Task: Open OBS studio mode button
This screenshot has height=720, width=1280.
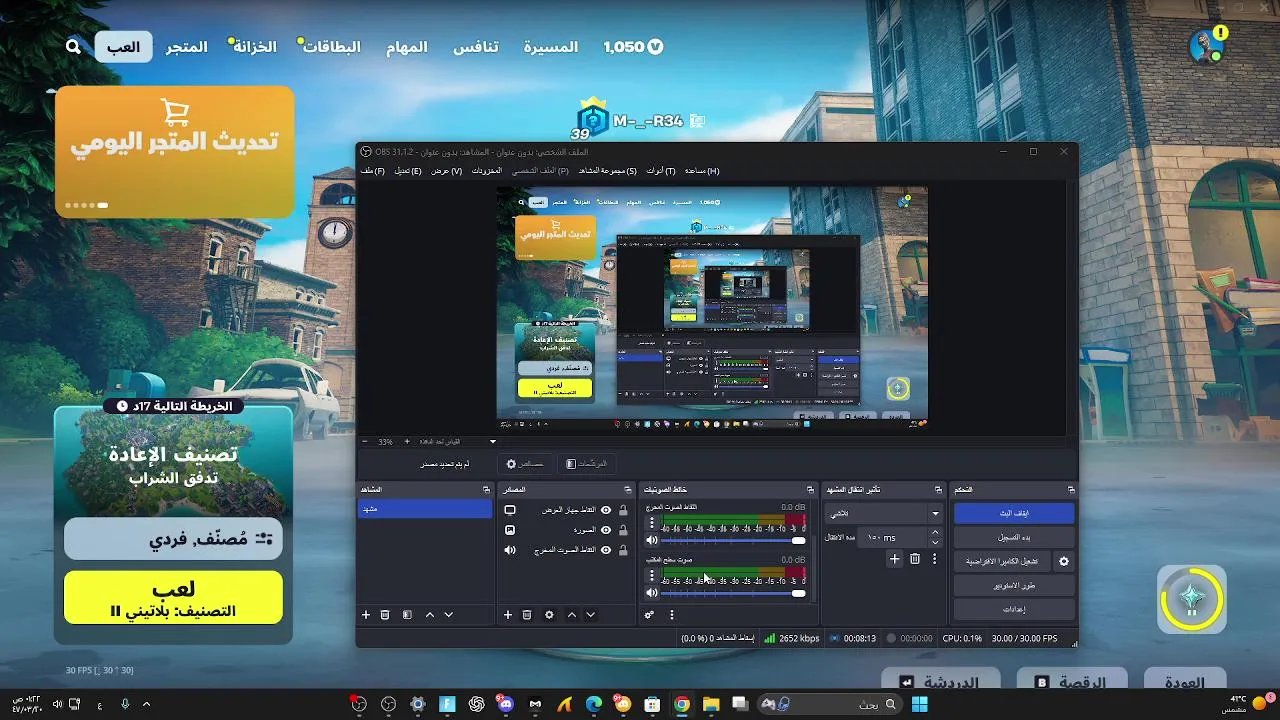Action: [x=1014, y=585]
